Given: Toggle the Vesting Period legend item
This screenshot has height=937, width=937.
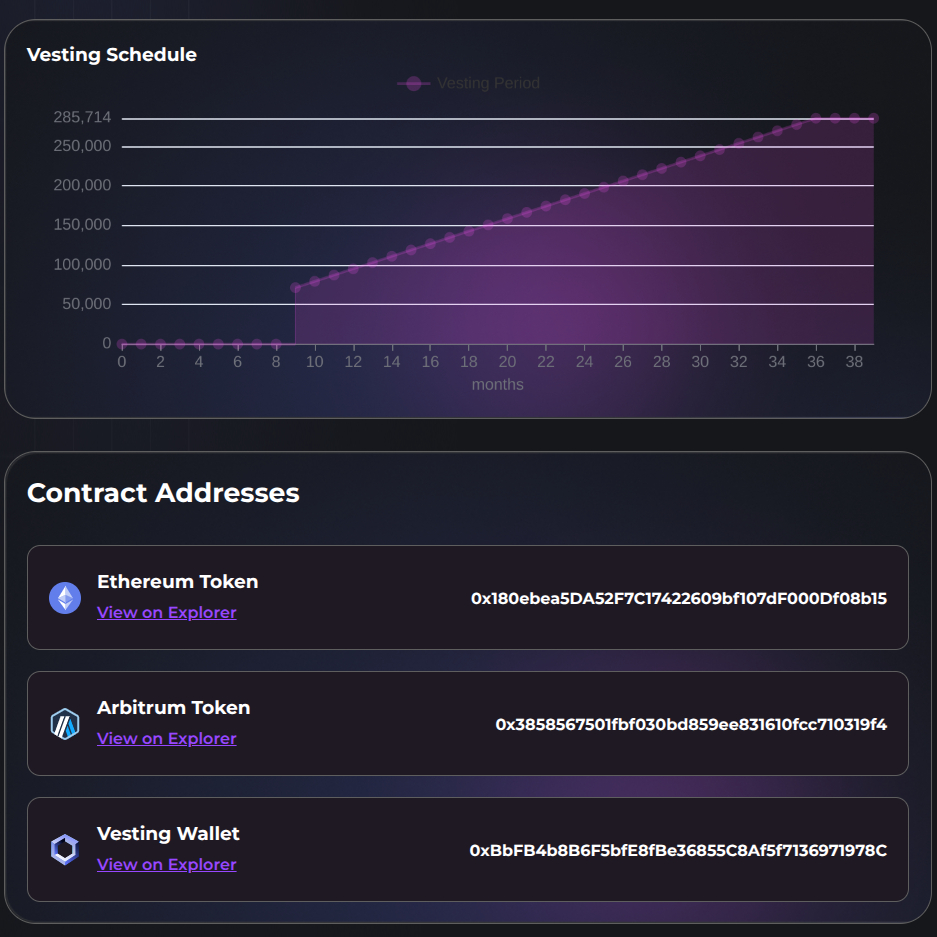Looking at the screenshot, I should (x=469, y=83).
